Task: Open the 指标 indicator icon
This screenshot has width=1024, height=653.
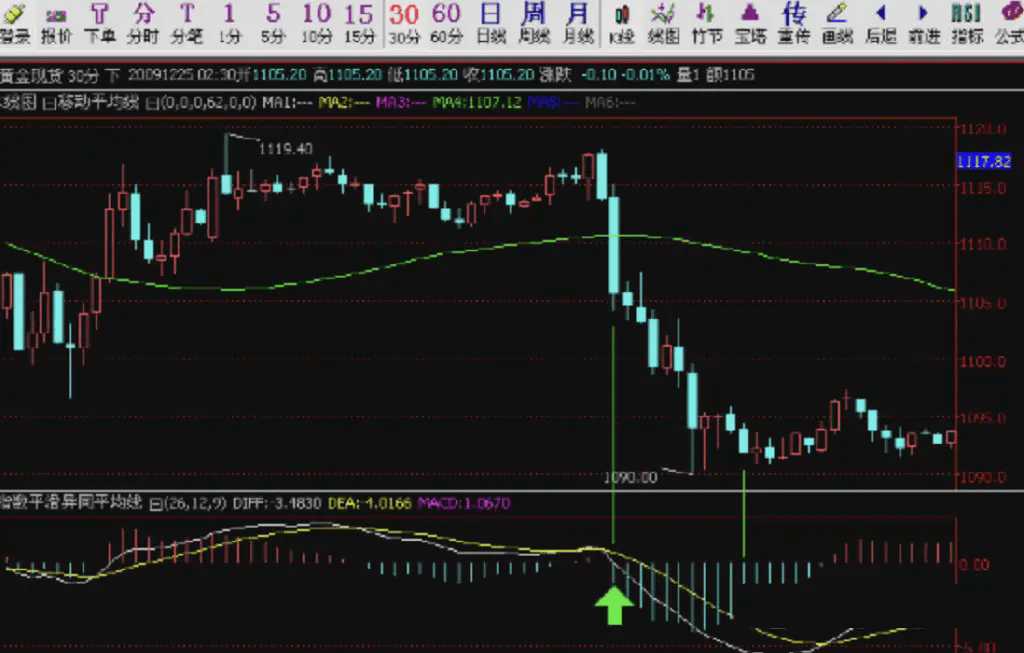Action: click(967, 23)
